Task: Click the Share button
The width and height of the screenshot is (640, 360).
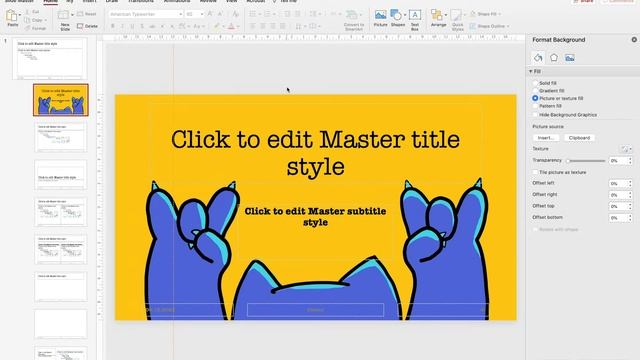Action: 584,1
